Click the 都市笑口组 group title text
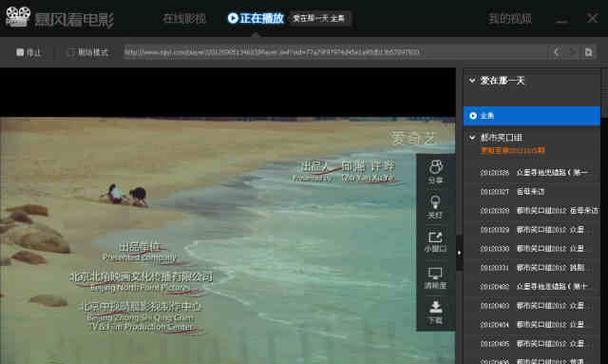This screenshot has height=364, width=608. (x=501, y=137)
